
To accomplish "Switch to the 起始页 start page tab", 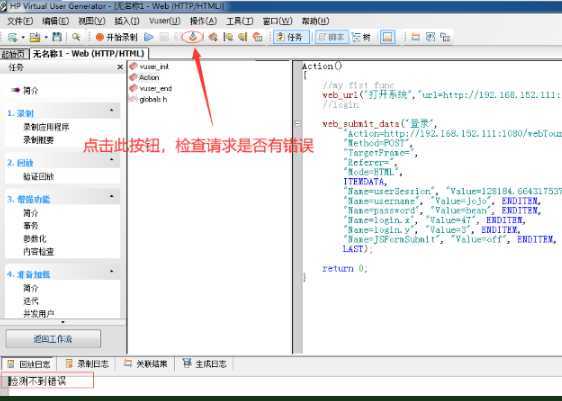I will [x=14, y=54].
